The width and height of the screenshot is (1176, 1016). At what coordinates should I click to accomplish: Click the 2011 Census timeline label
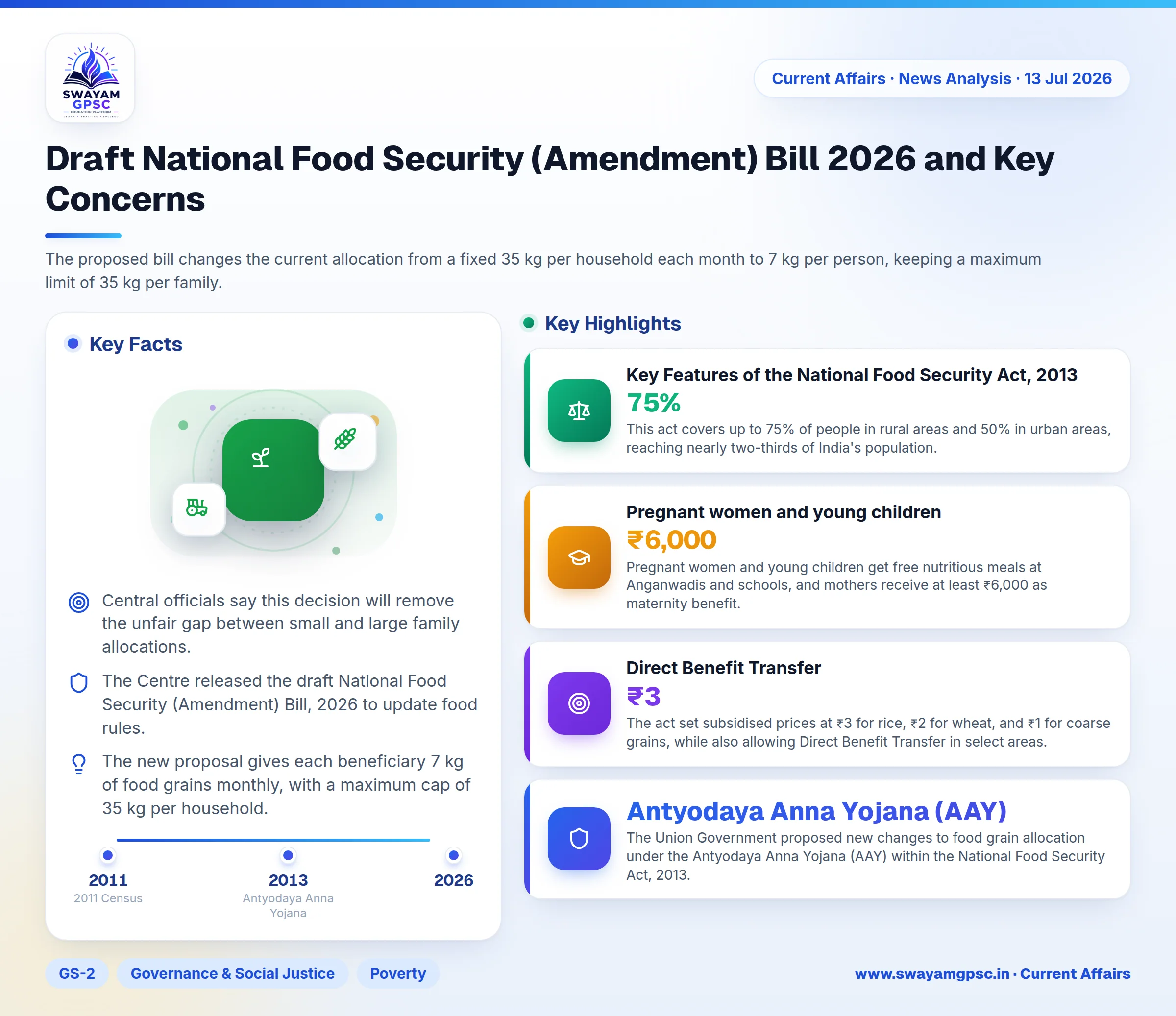click(x=108, y=898)
